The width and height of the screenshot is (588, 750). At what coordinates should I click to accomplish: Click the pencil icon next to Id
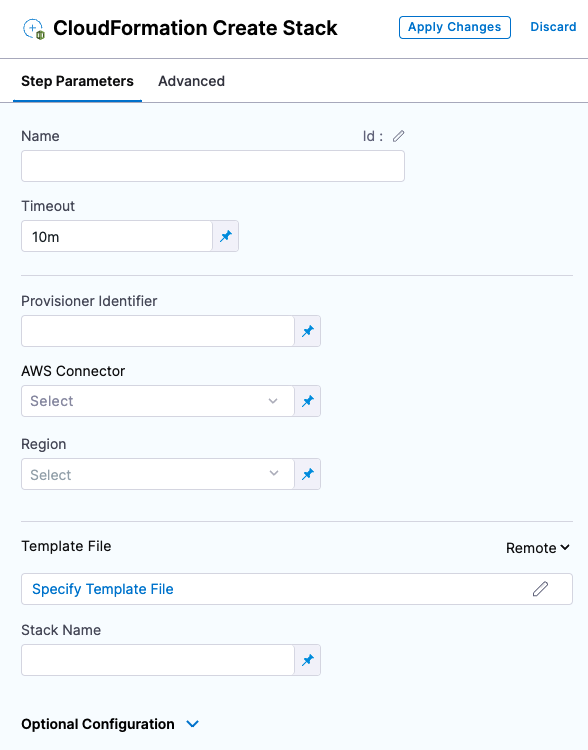(x=399, y=136)
